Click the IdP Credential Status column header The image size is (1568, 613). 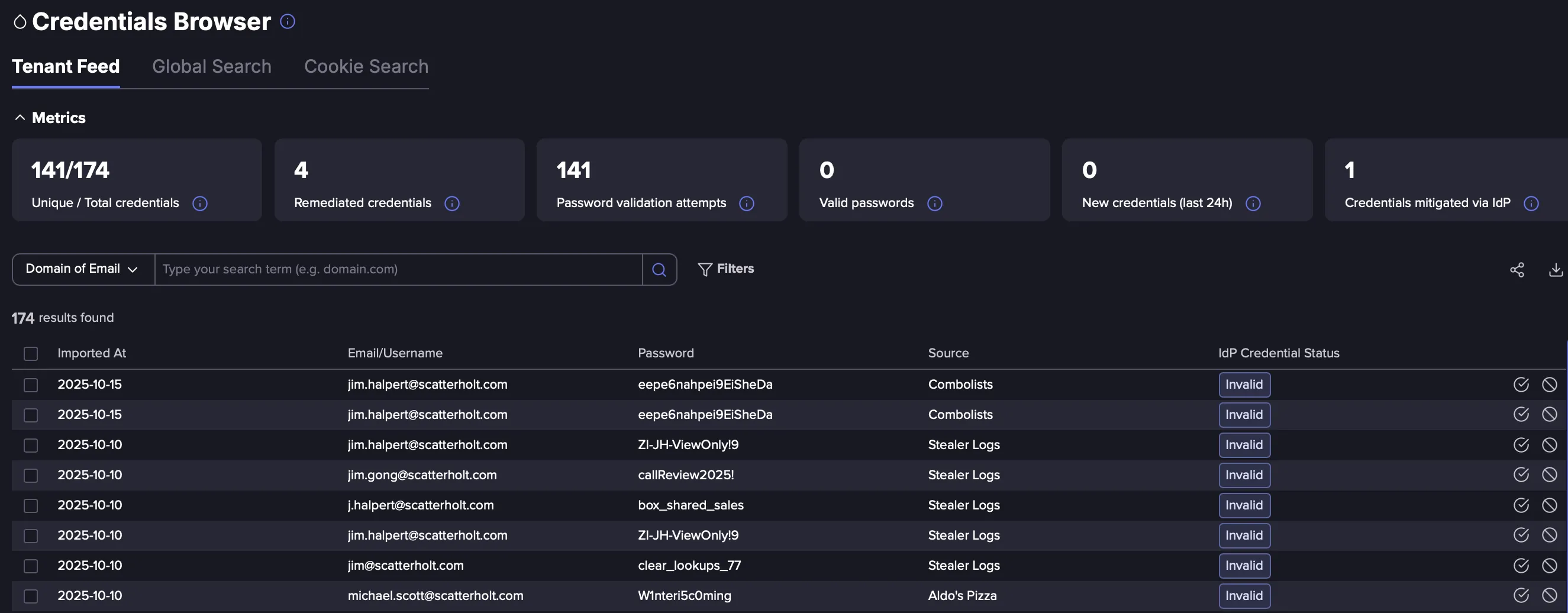click(x=1279, y=353)
